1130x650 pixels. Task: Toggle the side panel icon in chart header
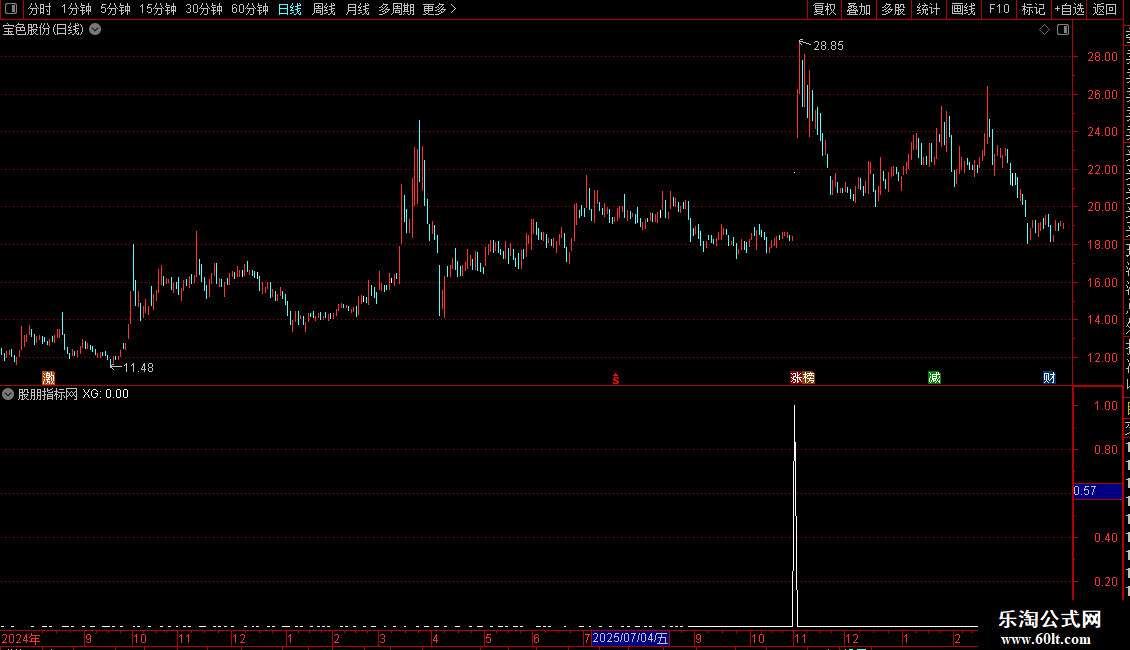point(1063,30)
